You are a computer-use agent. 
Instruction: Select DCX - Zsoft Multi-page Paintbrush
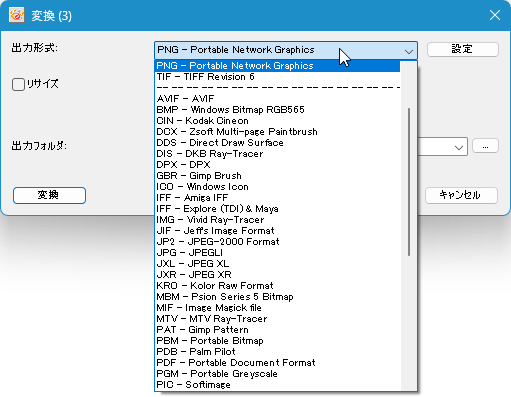278,132
